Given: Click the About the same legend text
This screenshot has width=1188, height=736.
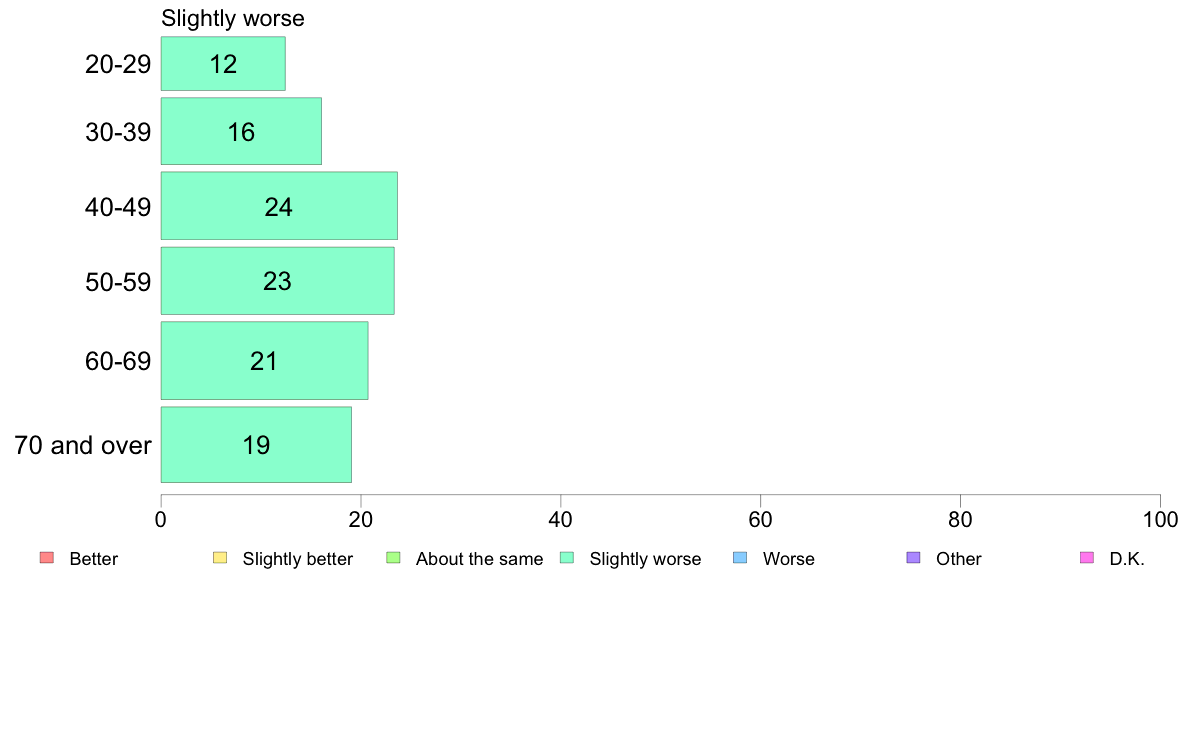Looking at the screenshot, I should click(x=480, y=559).
